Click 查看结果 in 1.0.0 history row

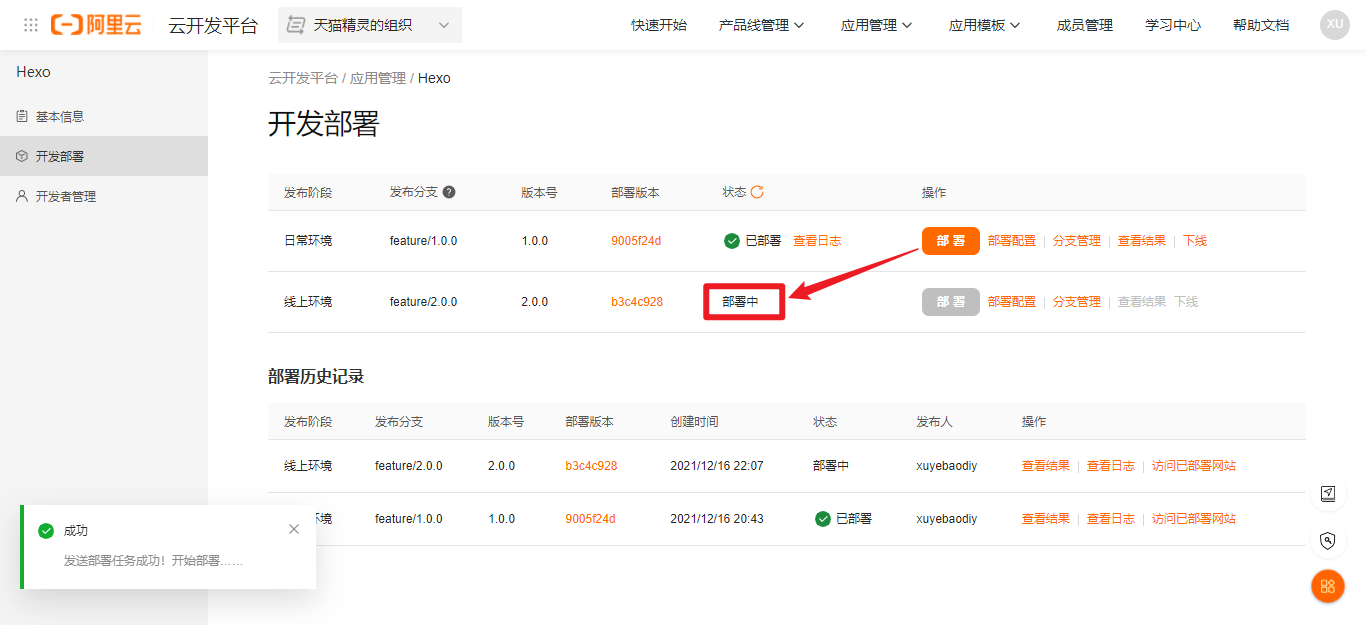point(1046,519)
